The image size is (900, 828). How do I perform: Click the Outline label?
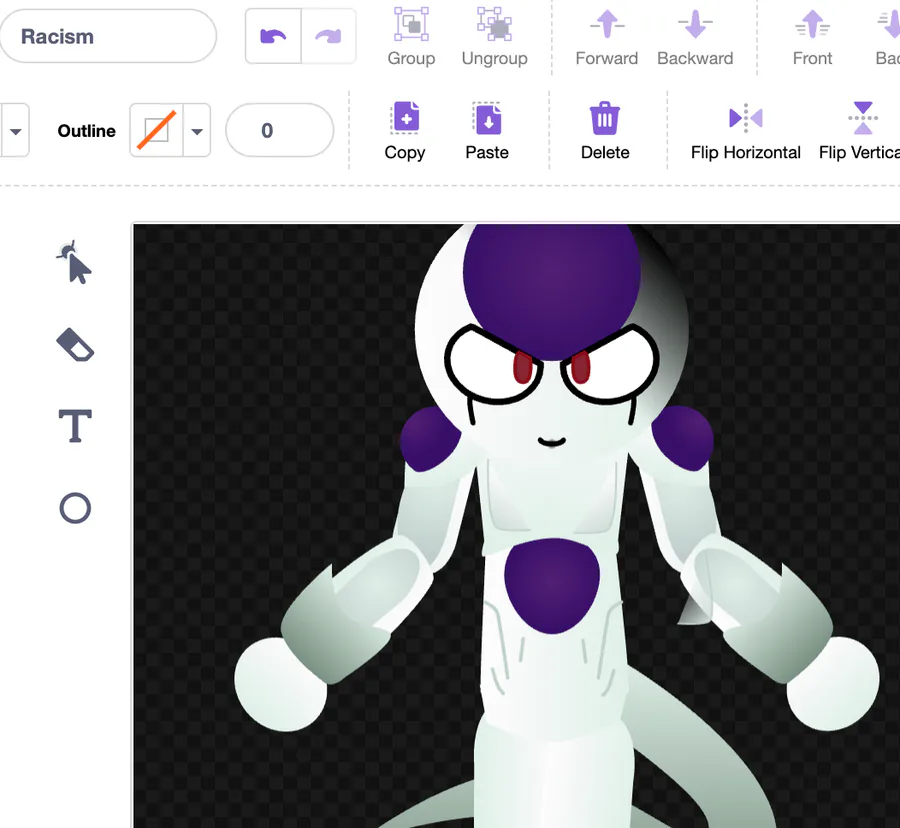click(87, 131)
